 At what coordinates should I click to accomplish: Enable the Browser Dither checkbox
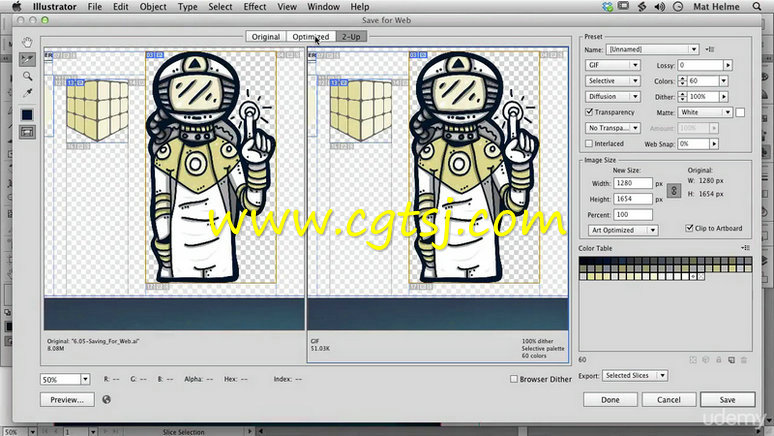point(514,379)
